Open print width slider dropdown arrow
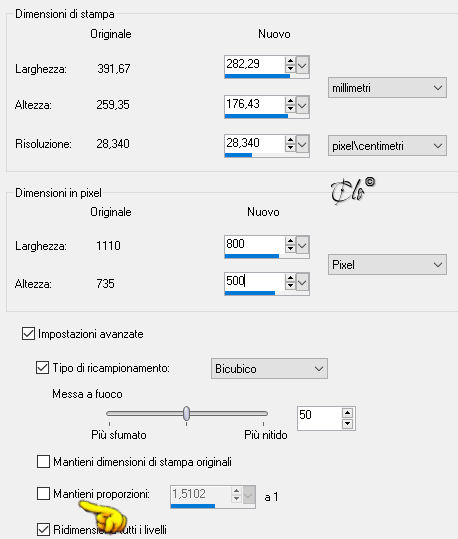 (x=302, y=65)
